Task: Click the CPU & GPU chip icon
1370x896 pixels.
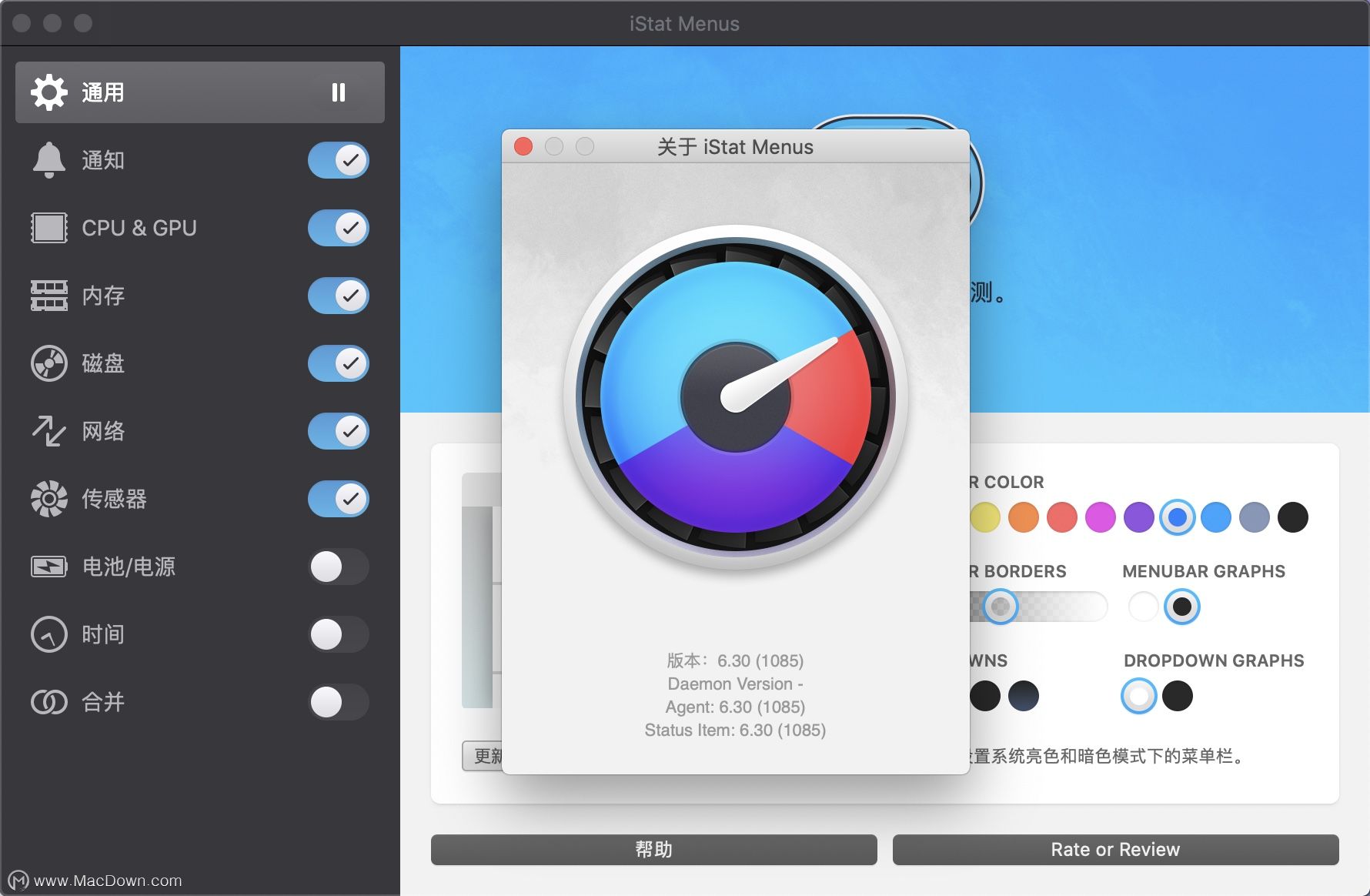Action: 48,228
